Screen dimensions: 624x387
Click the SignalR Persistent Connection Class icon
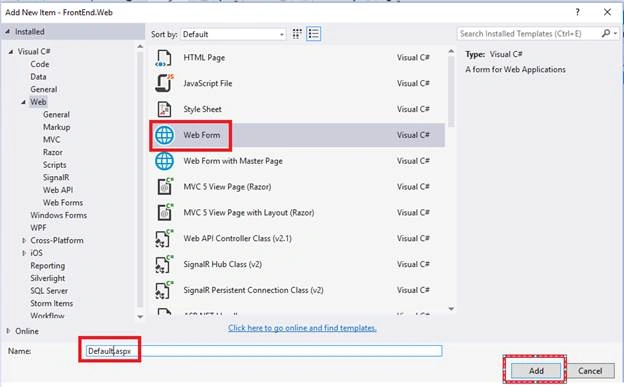164,290
